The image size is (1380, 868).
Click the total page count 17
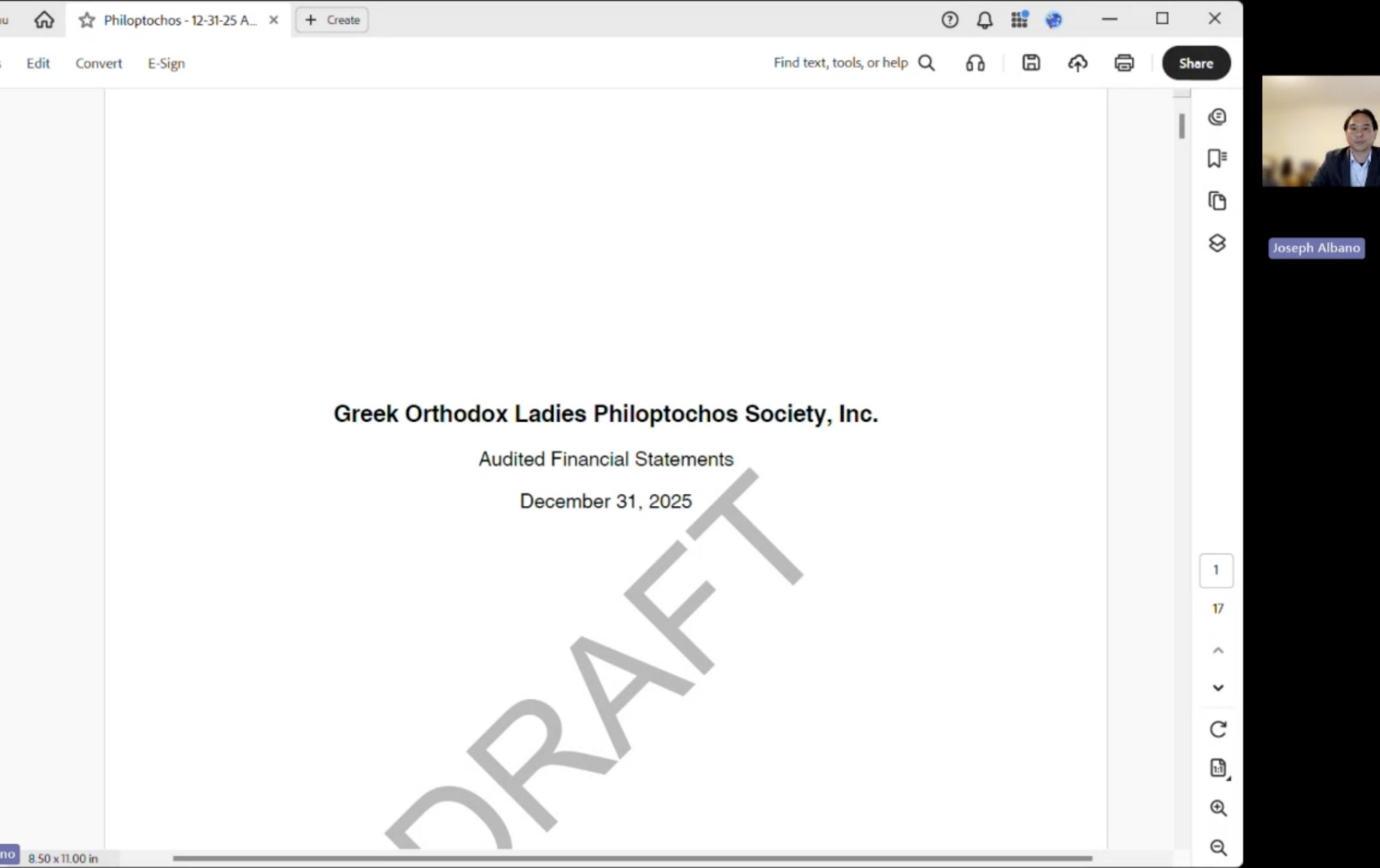tap(1218, 608)
